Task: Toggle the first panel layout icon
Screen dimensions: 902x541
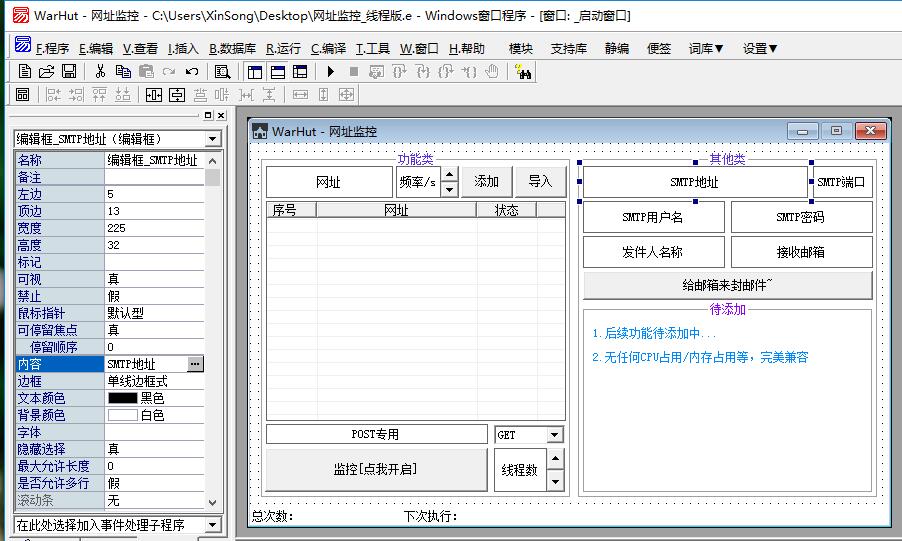Action: pyautogui.click(x=255, y=72)
